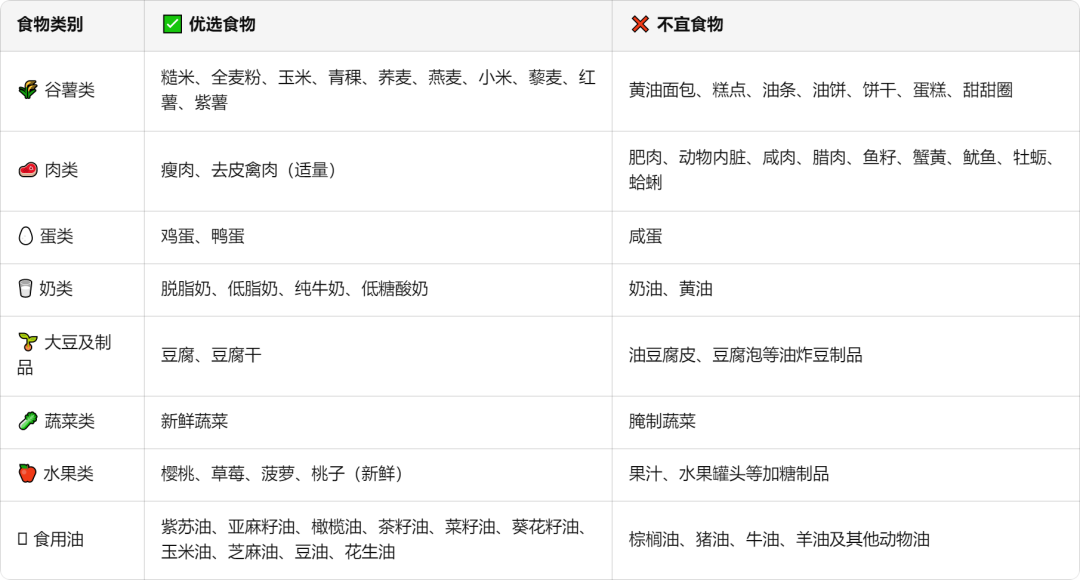Click the seedling icon next to 大豆及制品
This screenshot has width=1080, height=580.
[28, 342]
